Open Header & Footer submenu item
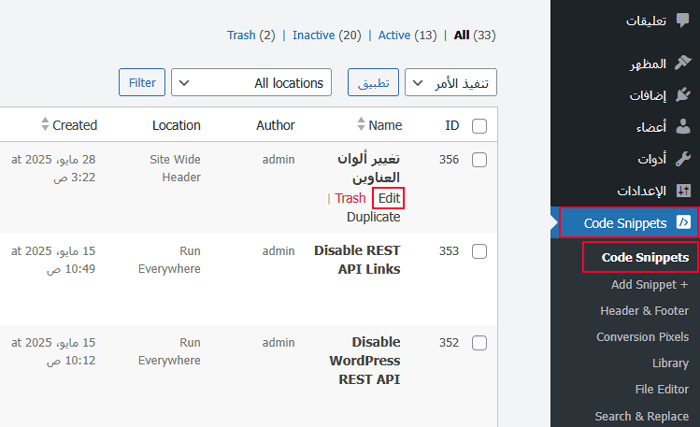 (644, 311)
